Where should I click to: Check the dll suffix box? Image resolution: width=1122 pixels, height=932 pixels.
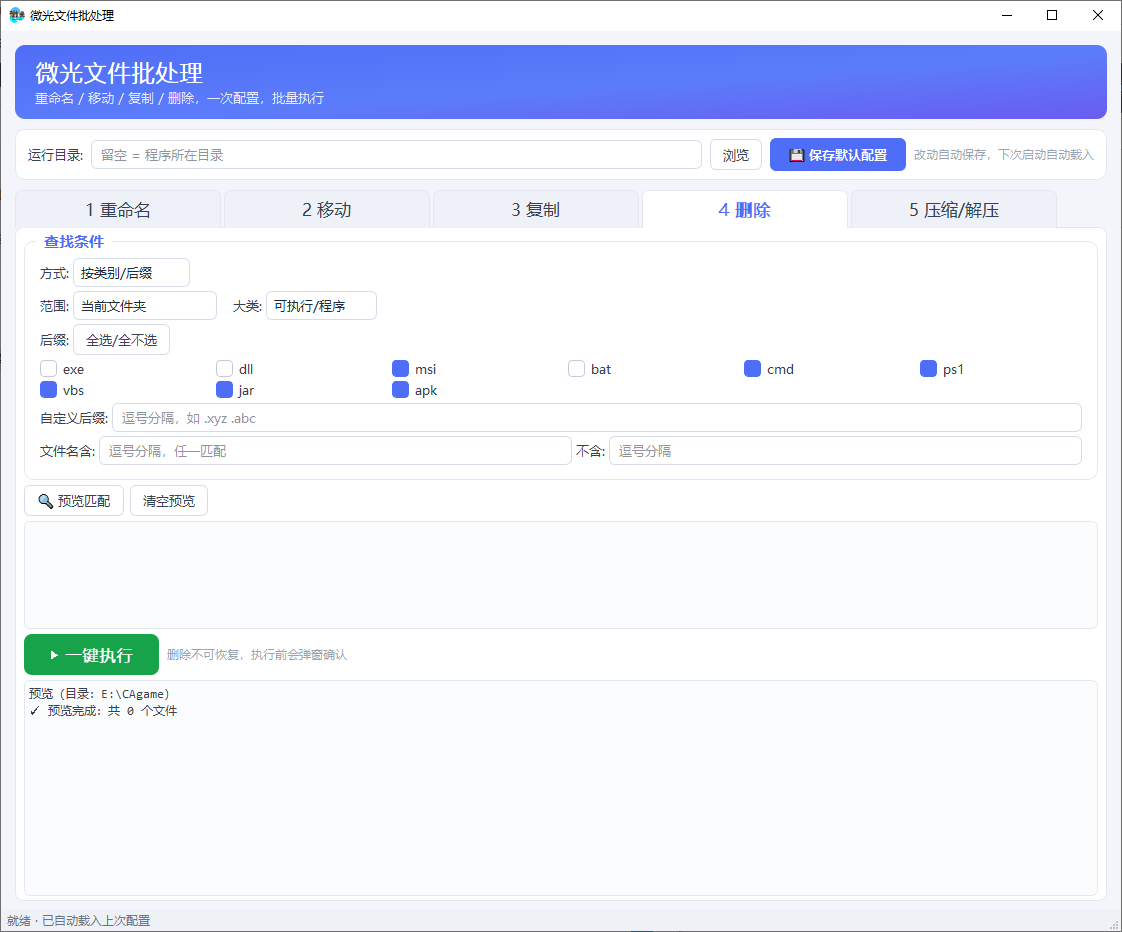coord(225,369)
